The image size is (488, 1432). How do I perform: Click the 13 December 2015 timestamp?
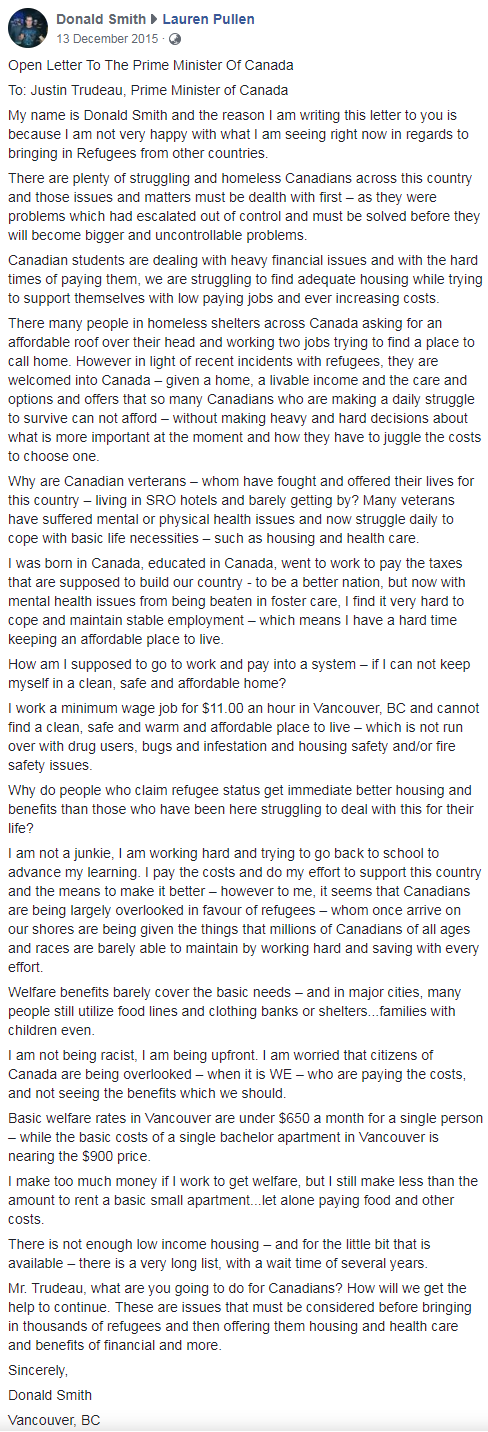pos(109,39)
